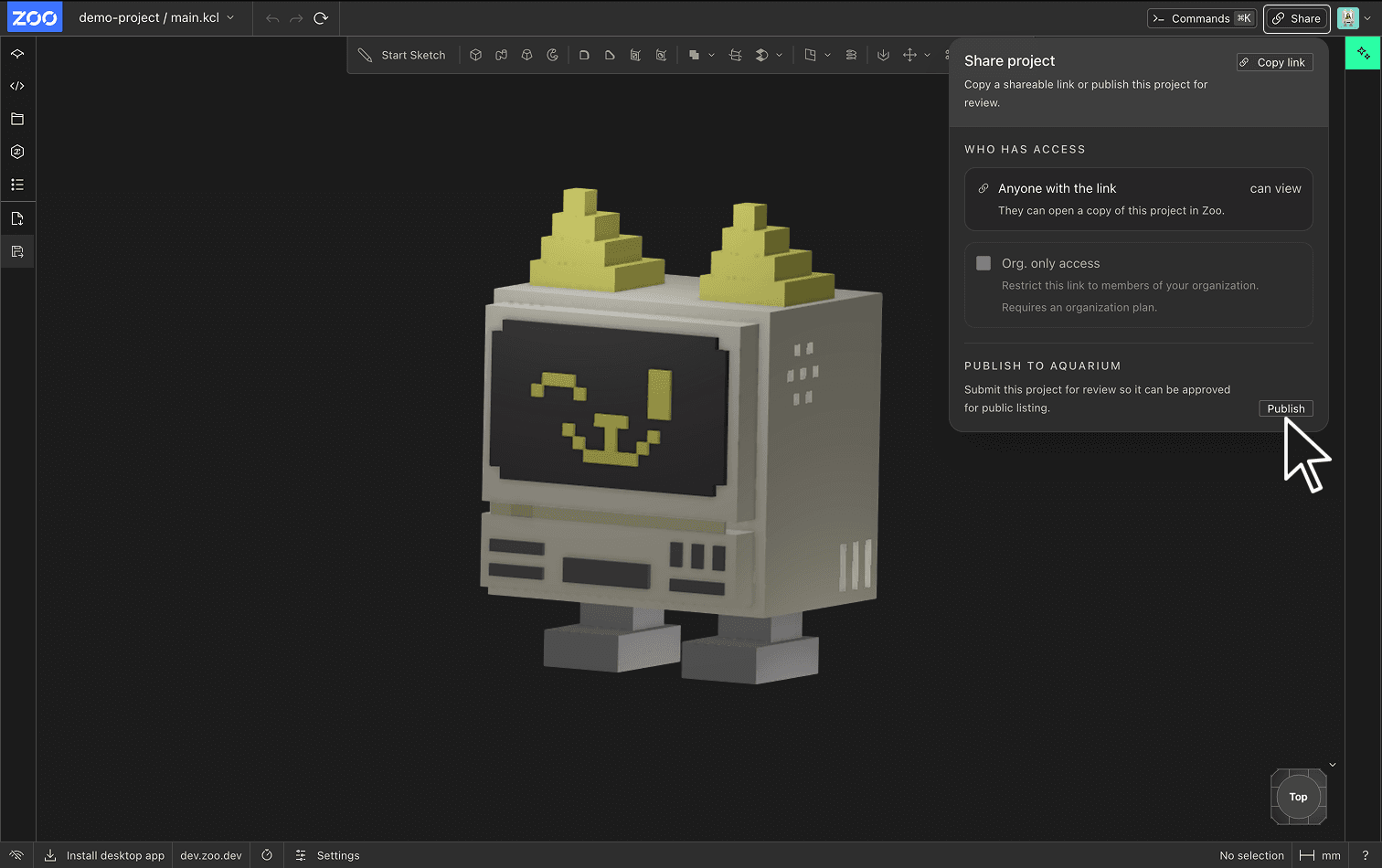Select the Start Sketch tool
The width and height of the screenshot is (1382, 868).
[402, 55]
